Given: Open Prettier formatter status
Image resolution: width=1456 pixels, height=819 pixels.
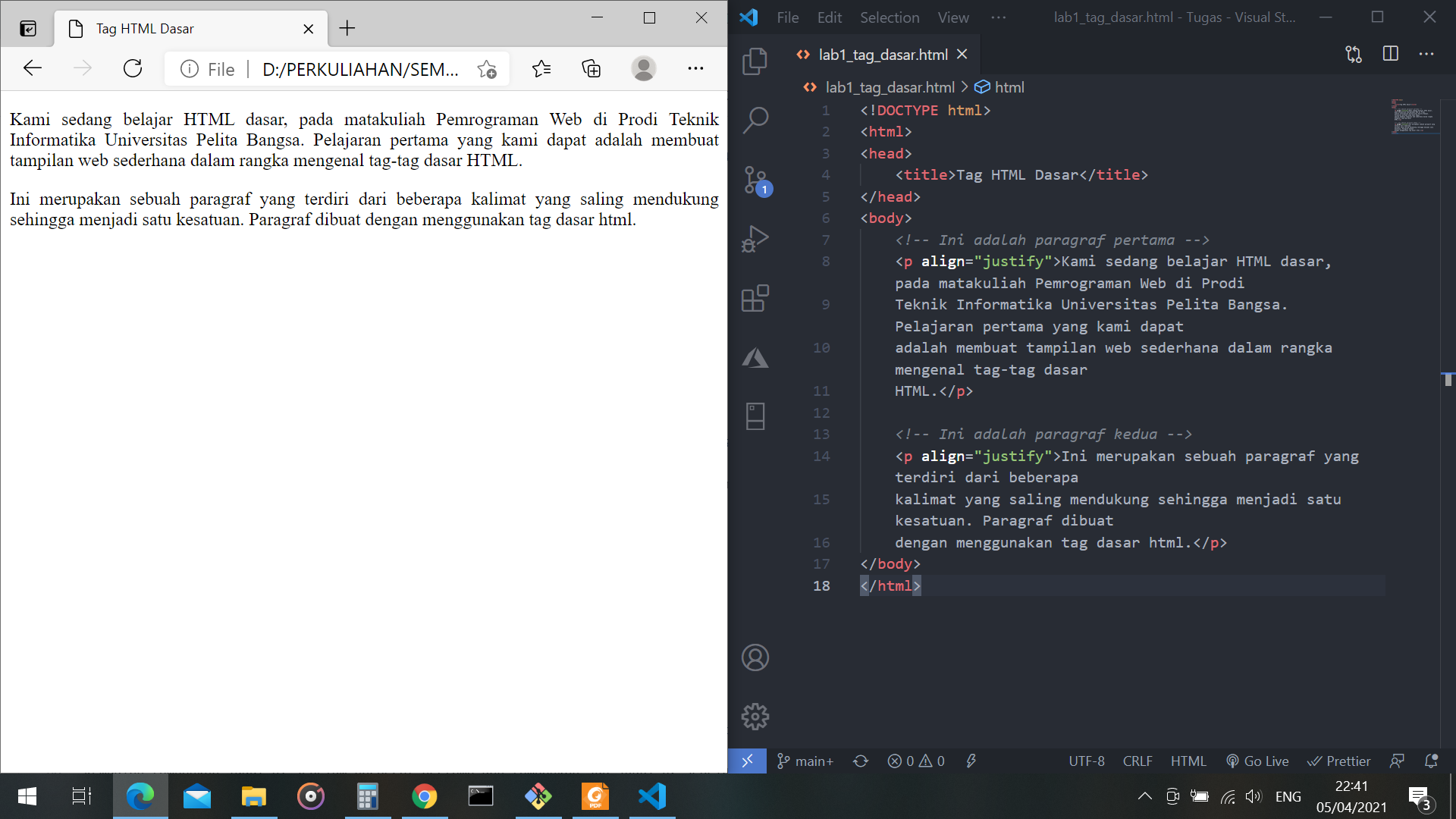Looking at the screenshot, I should [x=1339, y=761].
